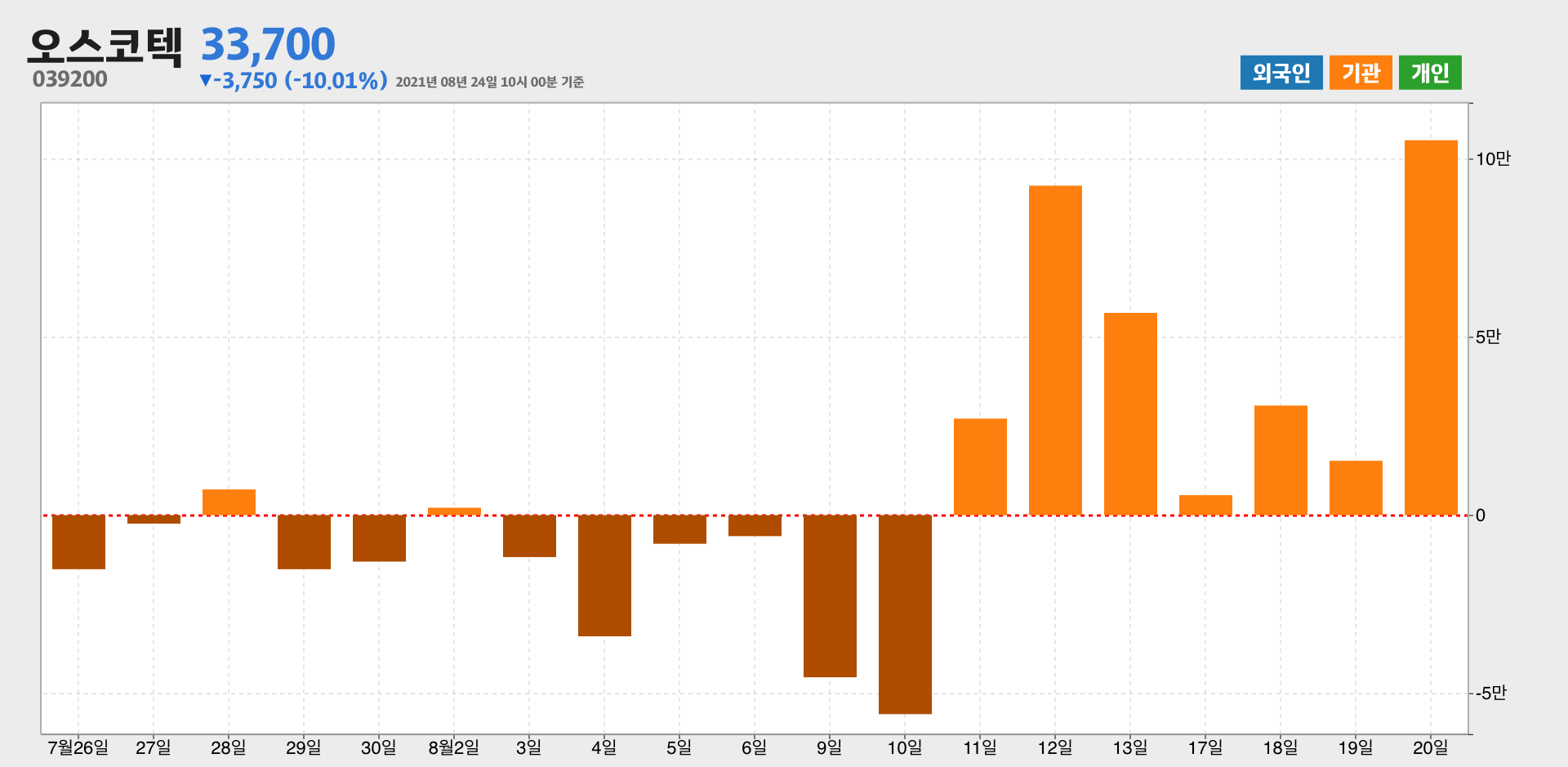Click the largest negative bar for 10일
This screenshot has height=767, width=1568.
point(905,614)
